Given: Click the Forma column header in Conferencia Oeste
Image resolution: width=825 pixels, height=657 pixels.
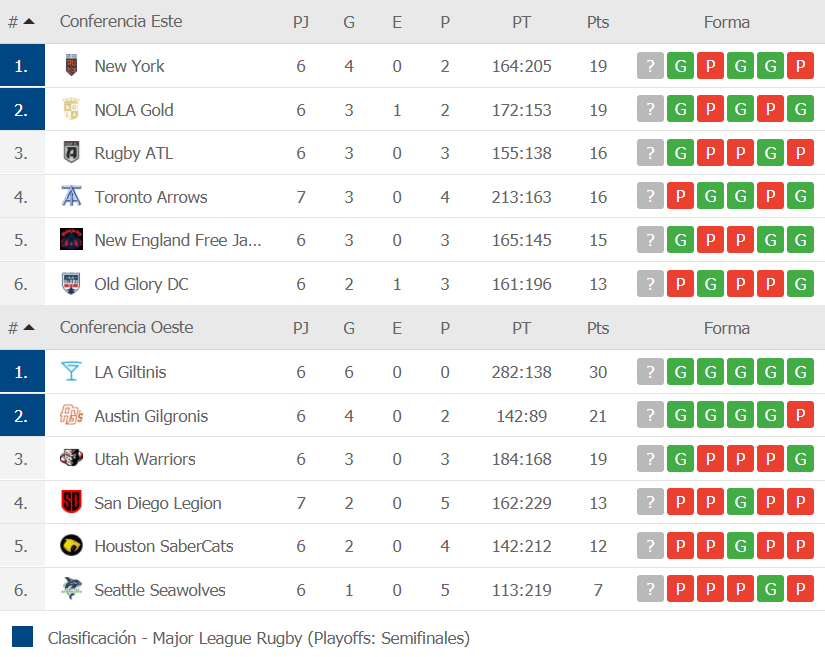Looking at the screenshot, I should [726, 328].
